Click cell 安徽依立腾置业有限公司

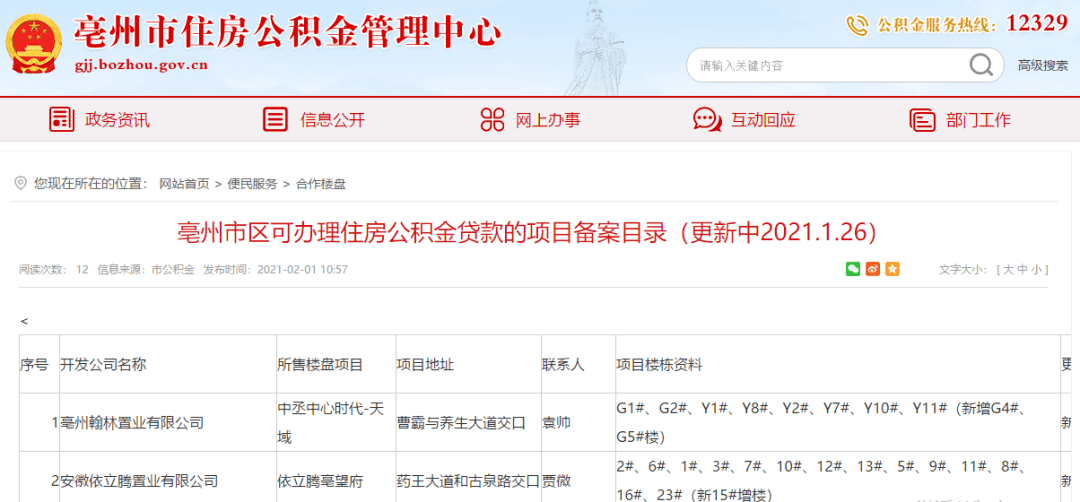coord(139,481)
